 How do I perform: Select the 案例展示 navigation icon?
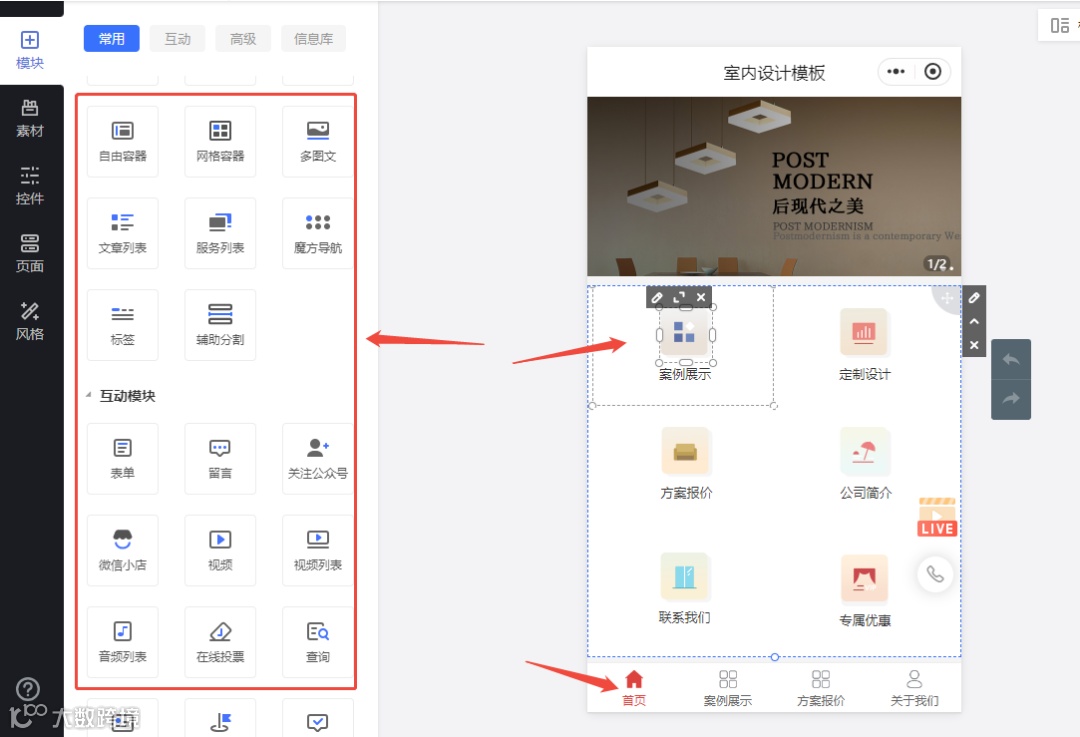click(685, 333)
